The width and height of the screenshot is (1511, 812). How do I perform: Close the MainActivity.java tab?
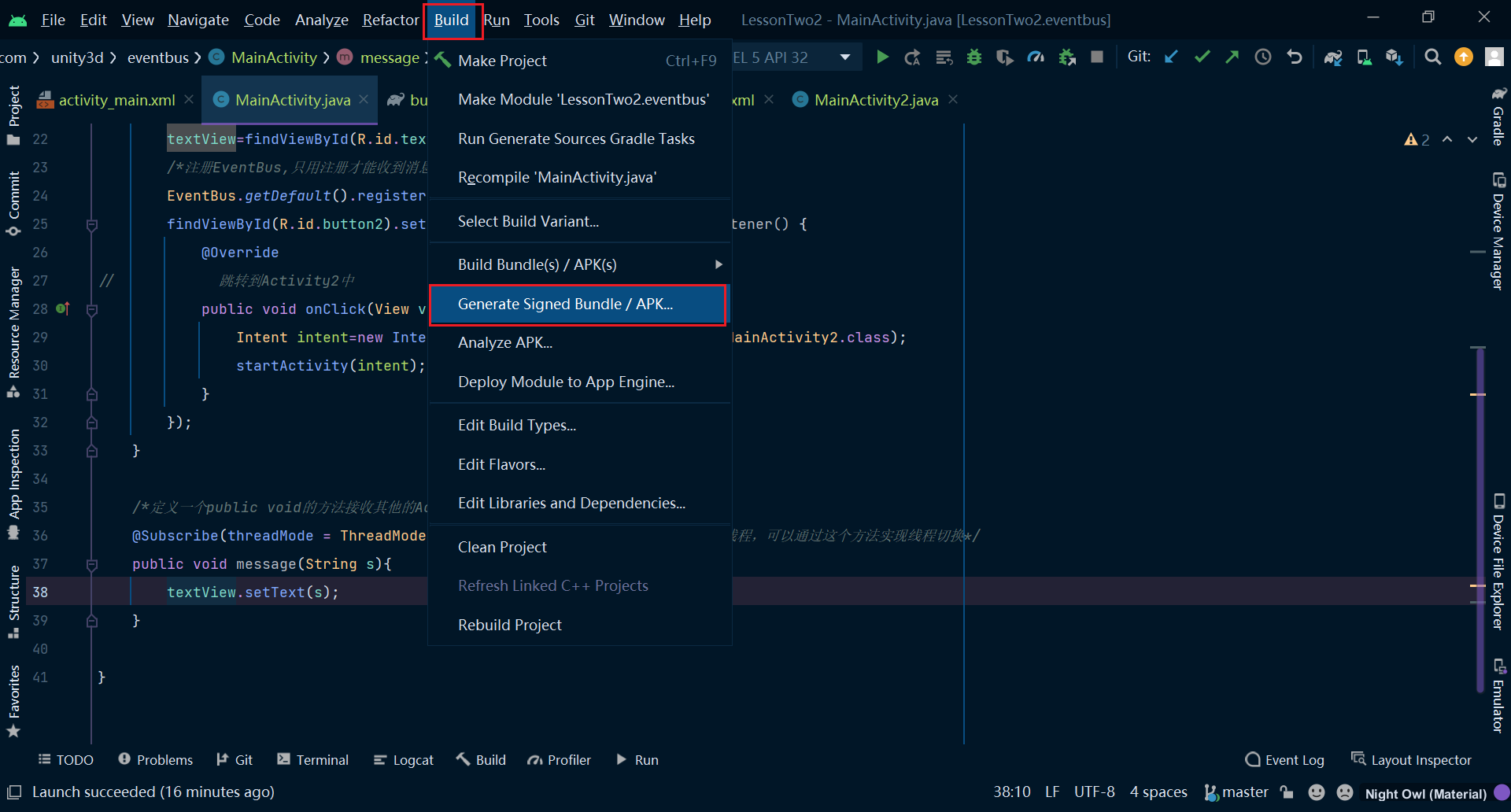[364, 99]
